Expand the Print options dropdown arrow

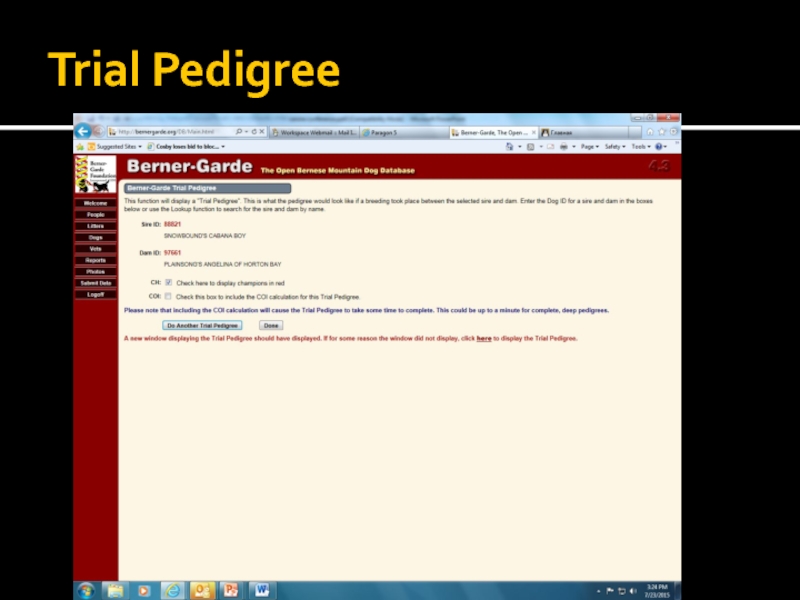click(x=573, y=147)
